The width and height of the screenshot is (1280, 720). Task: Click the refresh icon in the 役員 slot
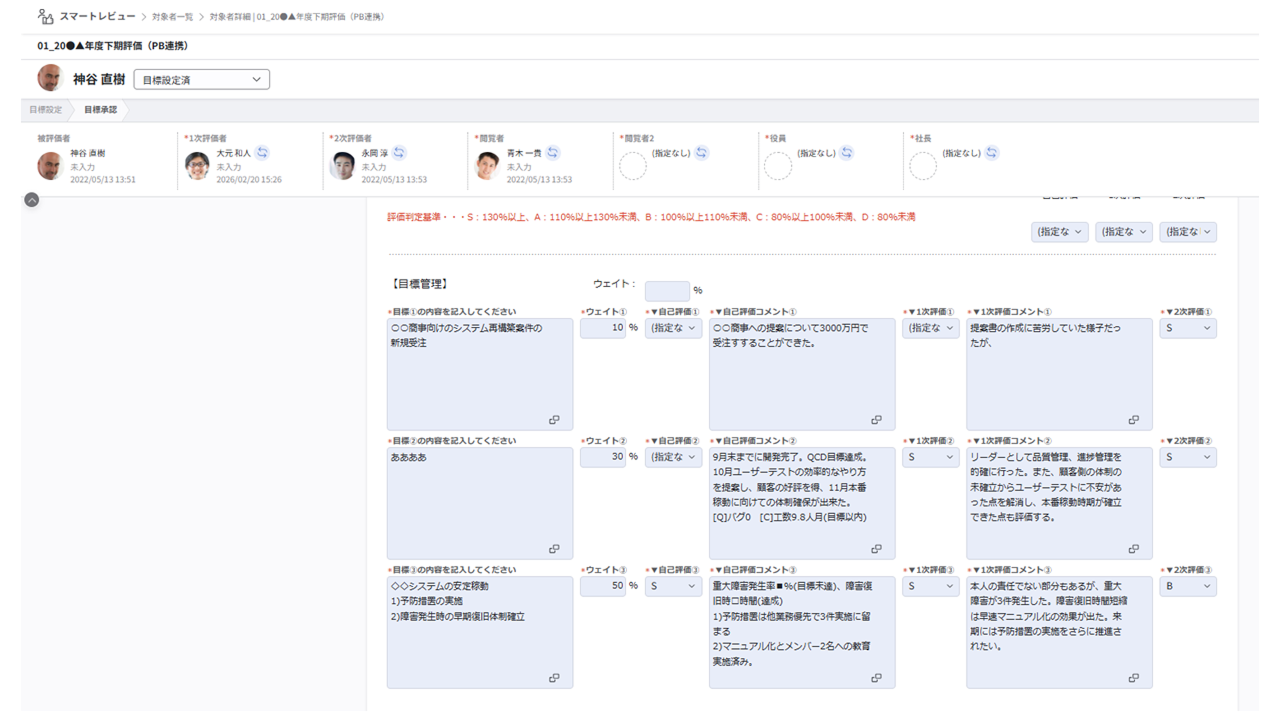coord(846,152)
